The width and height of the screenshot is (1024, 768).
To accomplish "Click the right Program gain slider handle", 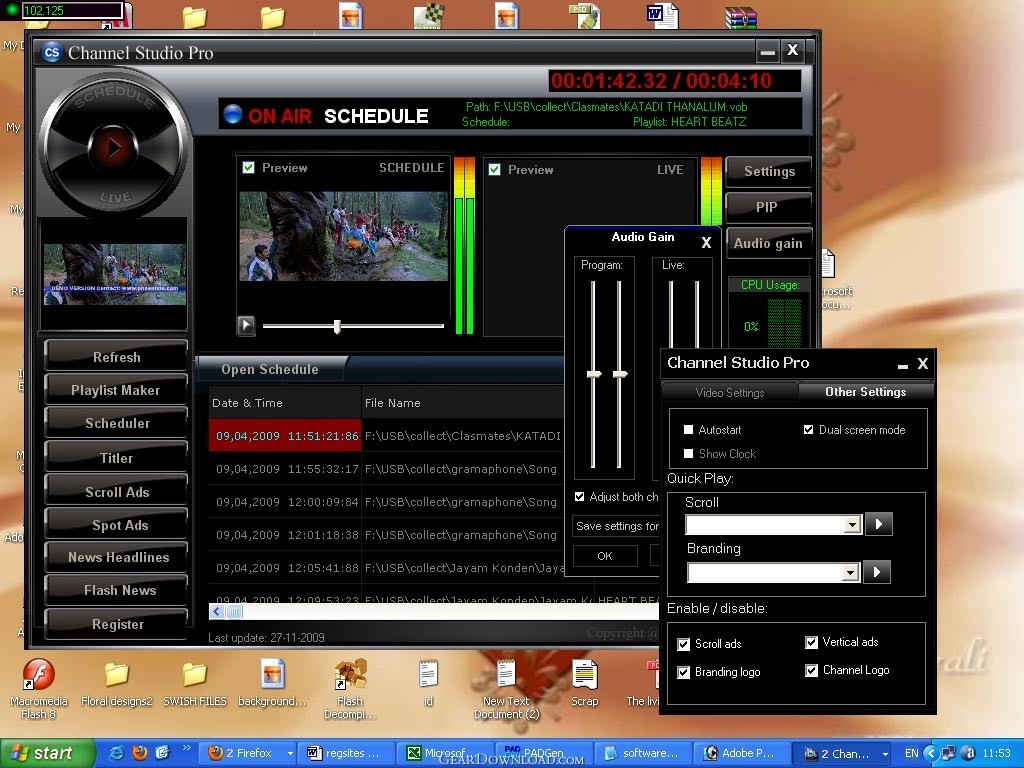I will [620, 374].
